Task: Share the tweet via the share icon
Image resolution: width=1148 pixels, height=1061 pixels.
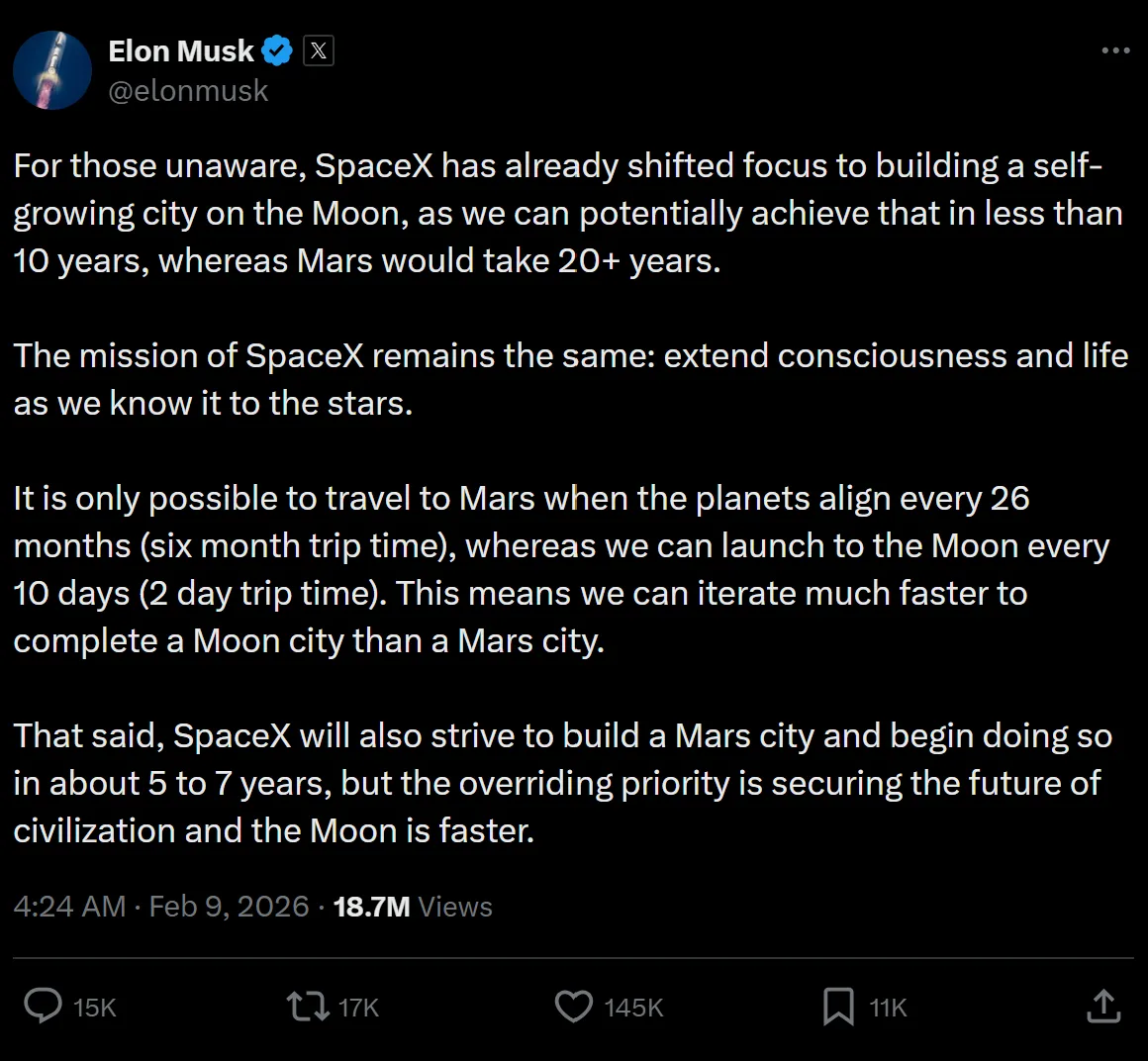Action: click(x=1102, y=1007)
